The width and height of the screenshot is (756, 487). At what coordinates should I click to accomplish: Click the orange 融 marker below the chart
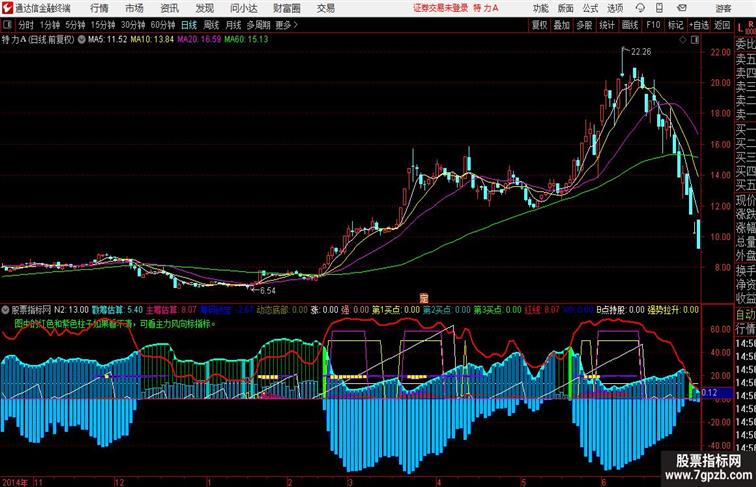click(424, 299)
